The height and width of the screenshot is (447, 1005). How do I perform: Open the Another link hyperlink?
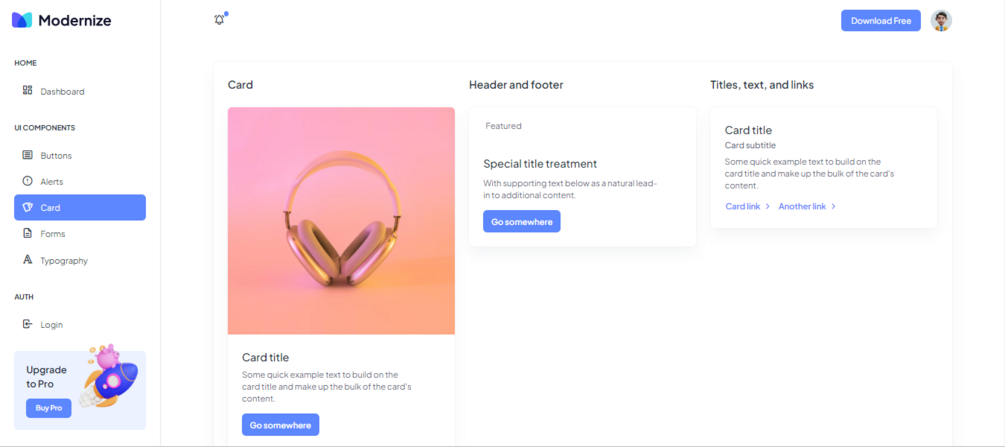coord(807,207)
